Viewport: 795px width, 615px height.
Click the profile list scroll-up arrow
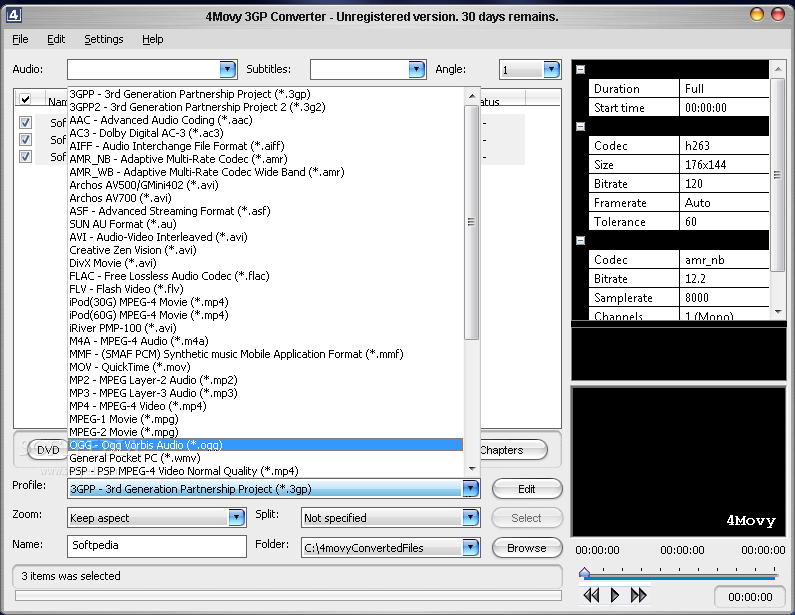472,96
